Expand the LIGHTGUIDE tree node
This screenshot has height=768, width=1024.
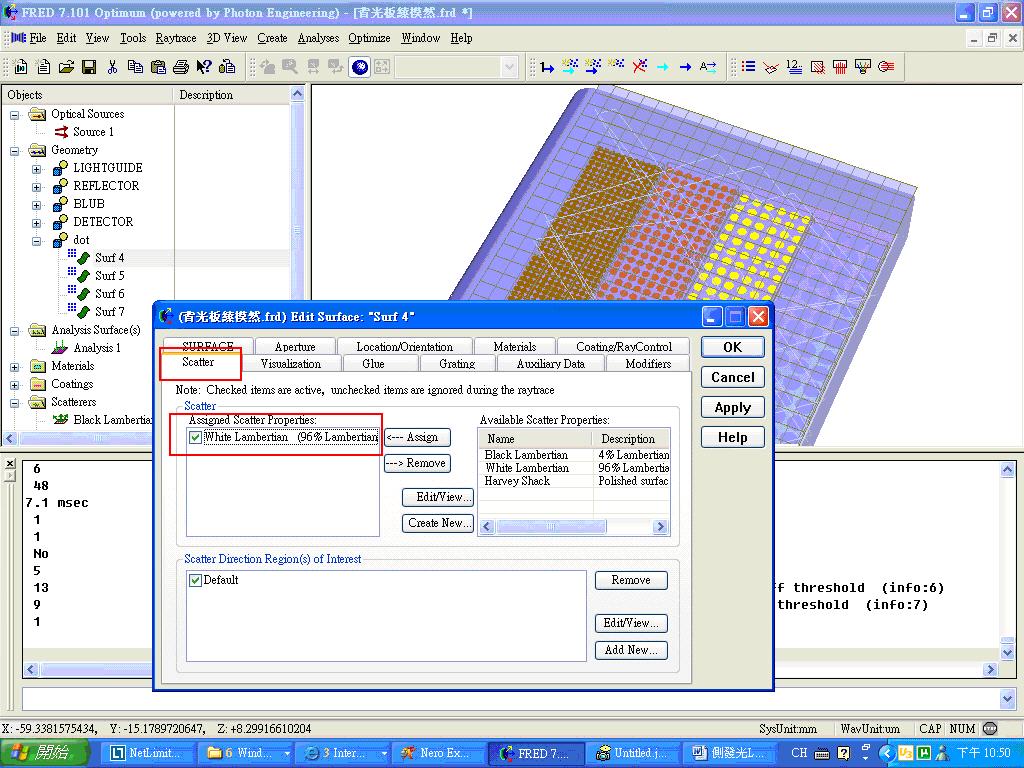[37, 168]
